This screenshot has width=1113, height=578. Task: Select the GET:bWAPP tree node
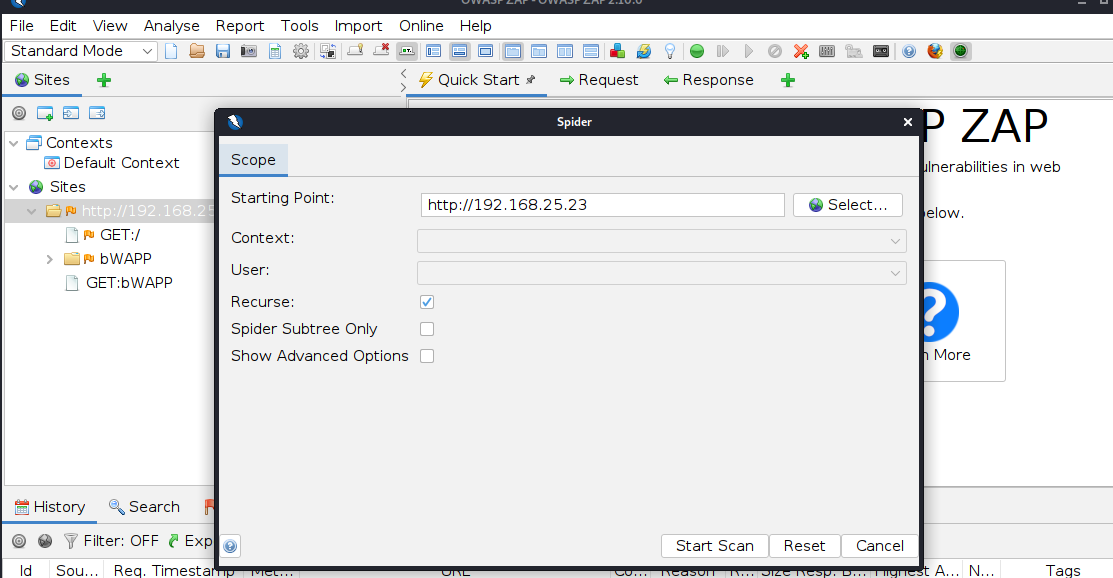coord(119,283)
